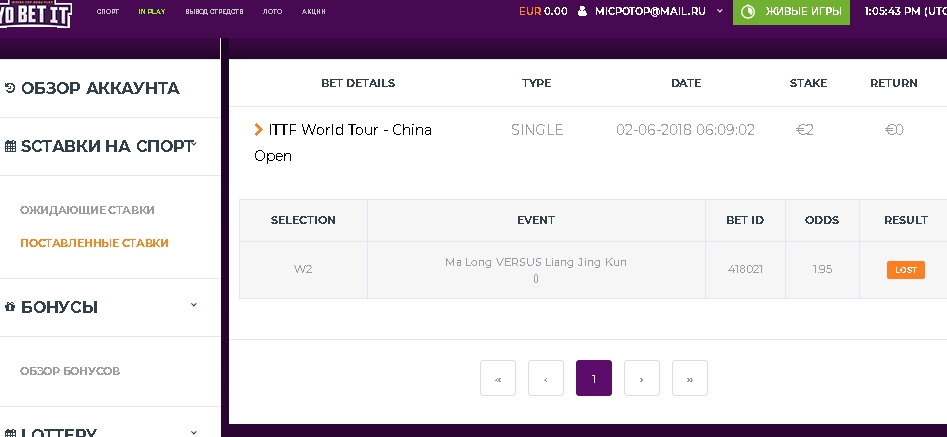Image resolution: width=947 pixels, height=437 pixels.
Task: Click the gift icon beside Бонусы
Action: tap(10, 307)
